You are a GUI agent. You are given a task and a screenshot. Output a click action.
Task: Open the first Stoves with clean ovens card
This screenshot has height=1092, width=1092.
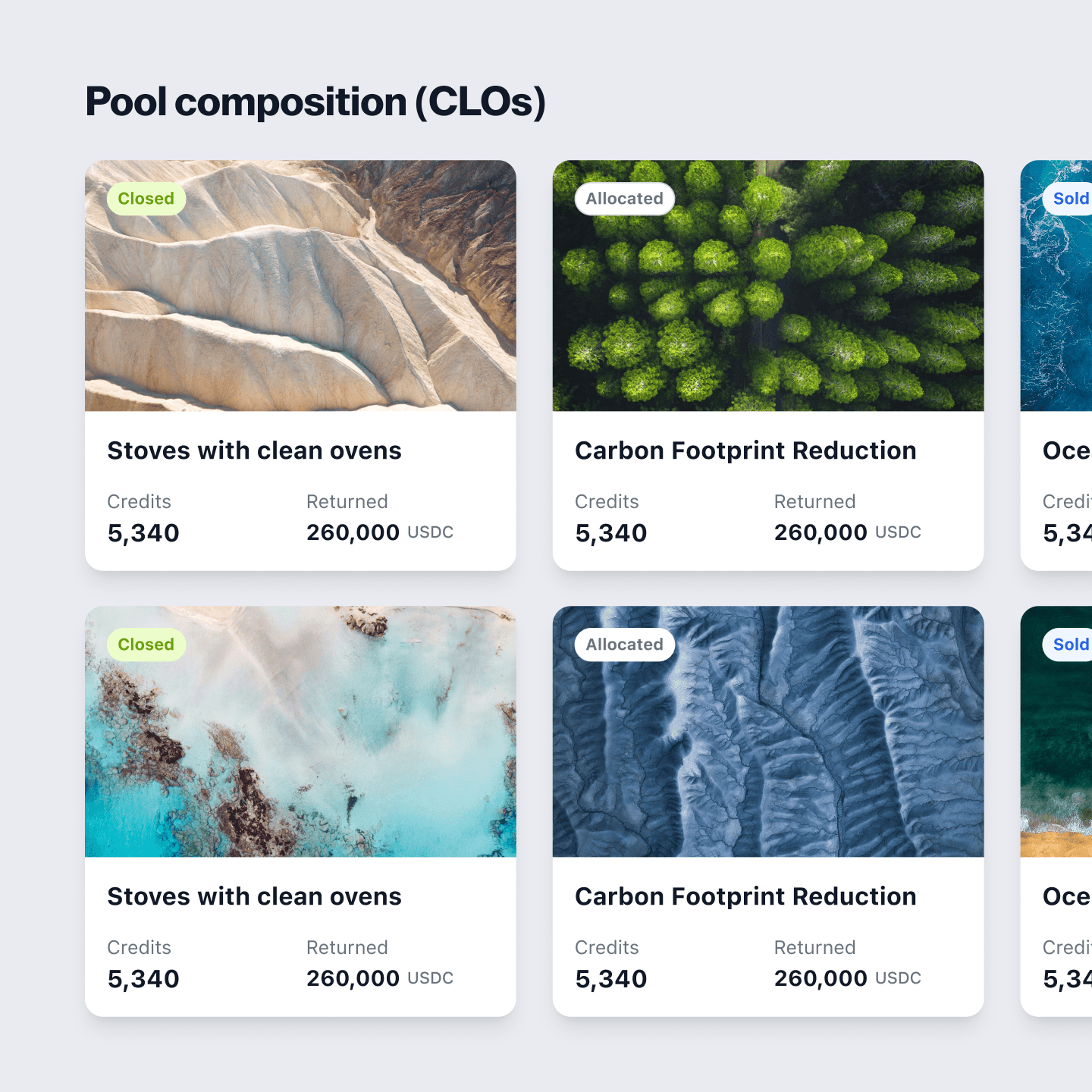pos(255,450)
